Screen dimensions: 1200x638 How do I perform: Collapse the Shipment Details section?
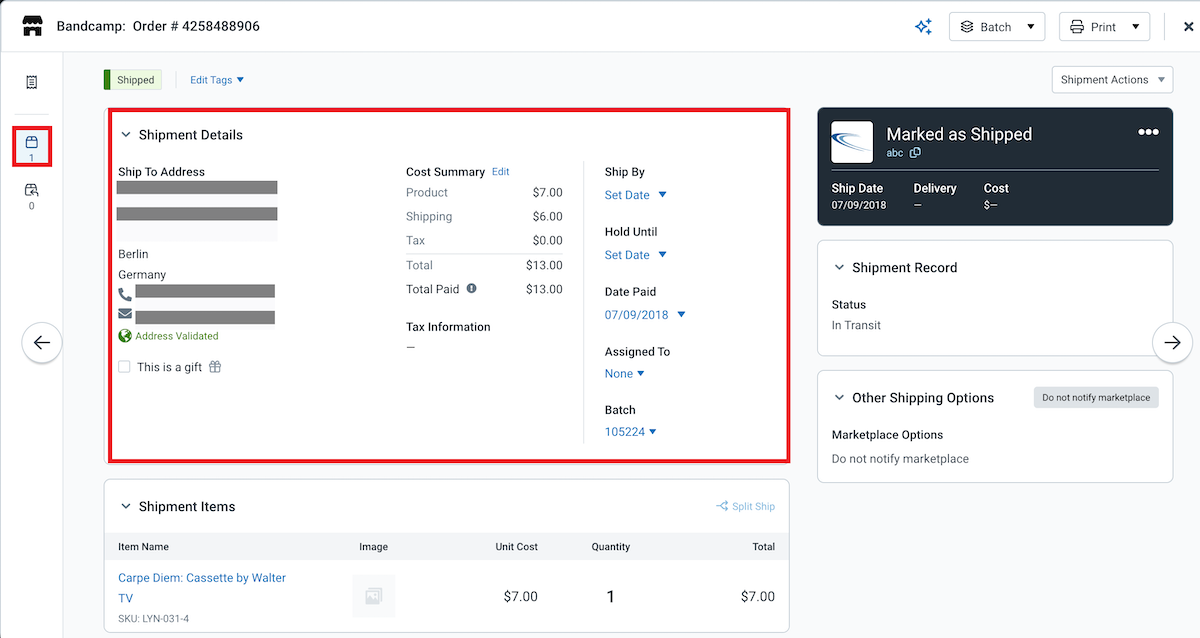(126, 135)
